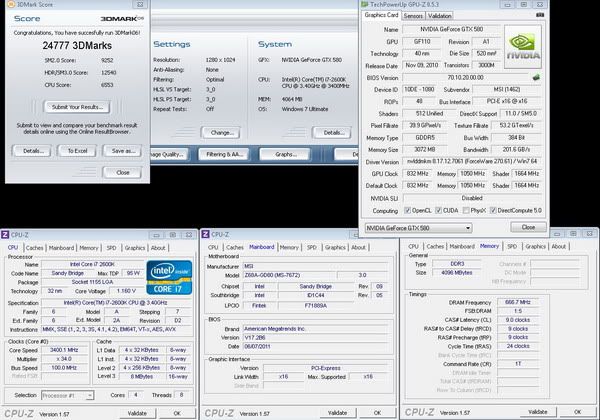Click the GPU-Z title bar app icon
This screenshot has height=420, width=600.
click(x=364, y=4)
